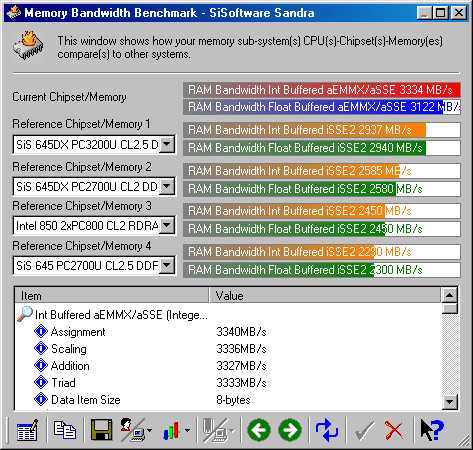This screenshot has height=450, width=473.
Task: Select the Addition row
Action: click(228, 366)
